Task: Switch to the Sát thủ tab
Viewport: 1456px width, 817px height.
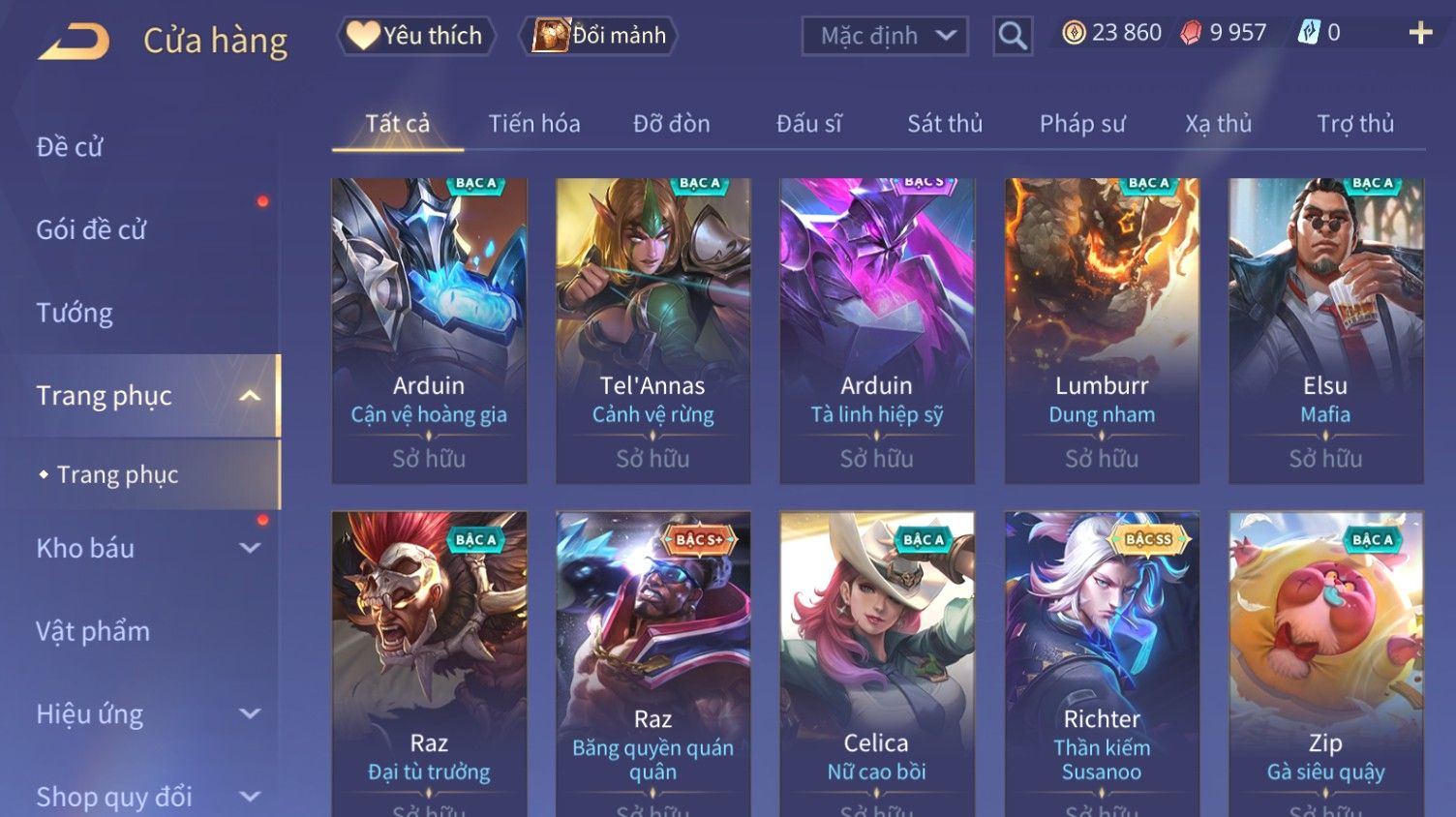Action: pyautogui.click(x=944, y=124)
